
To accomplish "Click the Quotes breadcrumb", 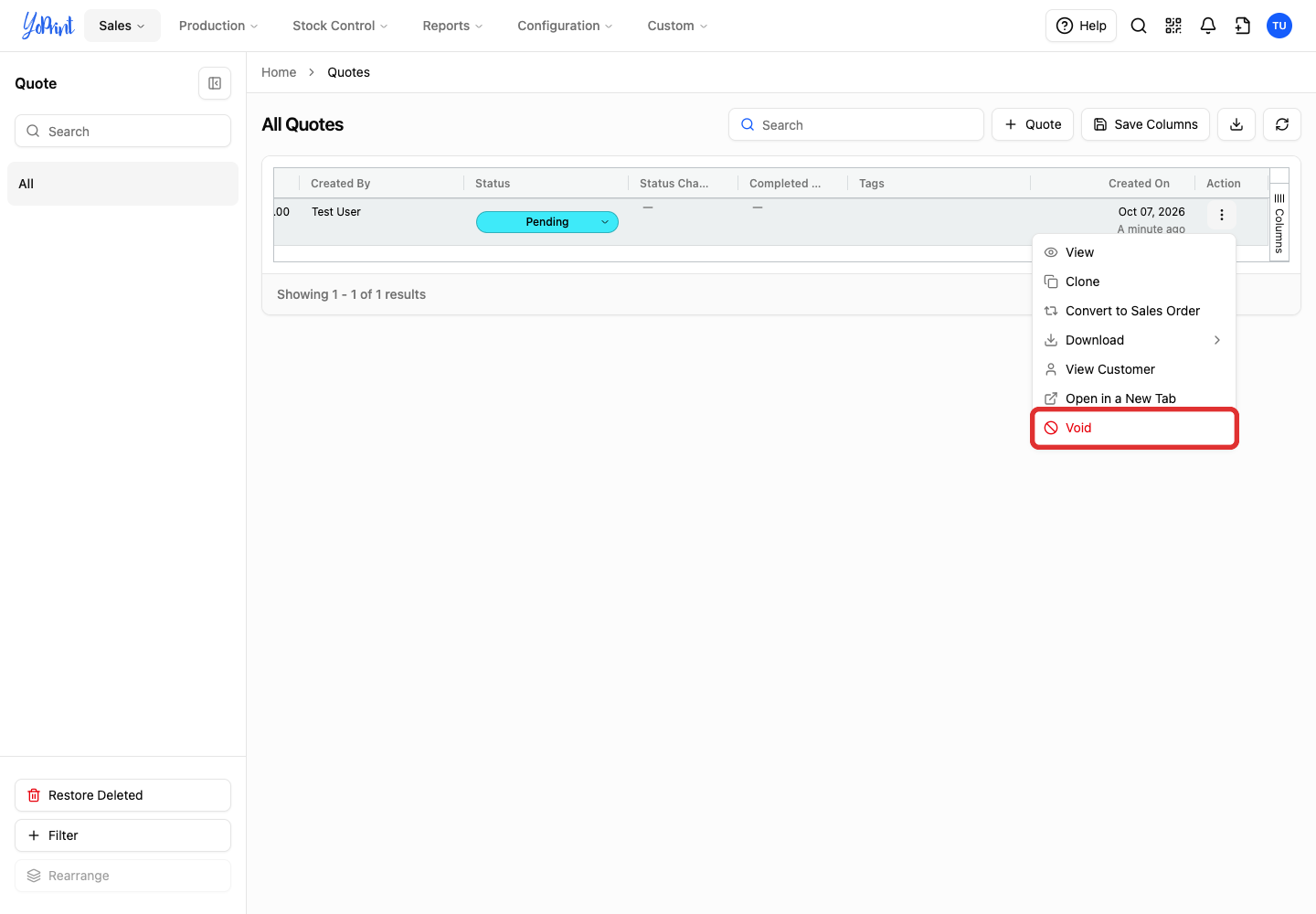I will pyautogui.click(x=348, y=72).
